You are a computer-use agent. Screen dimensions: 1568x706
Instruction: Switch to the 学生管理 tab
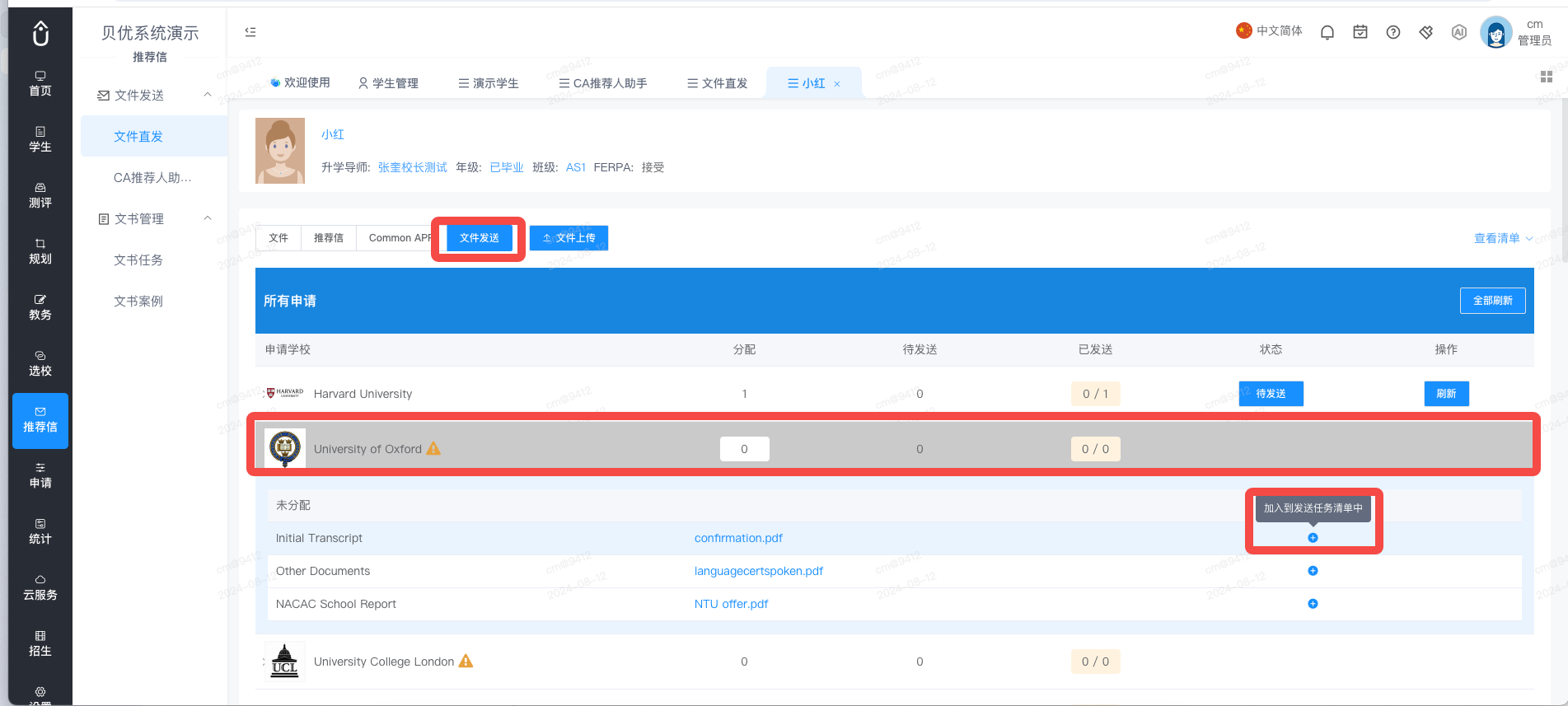pyautogui.click(x=388, y=83)
